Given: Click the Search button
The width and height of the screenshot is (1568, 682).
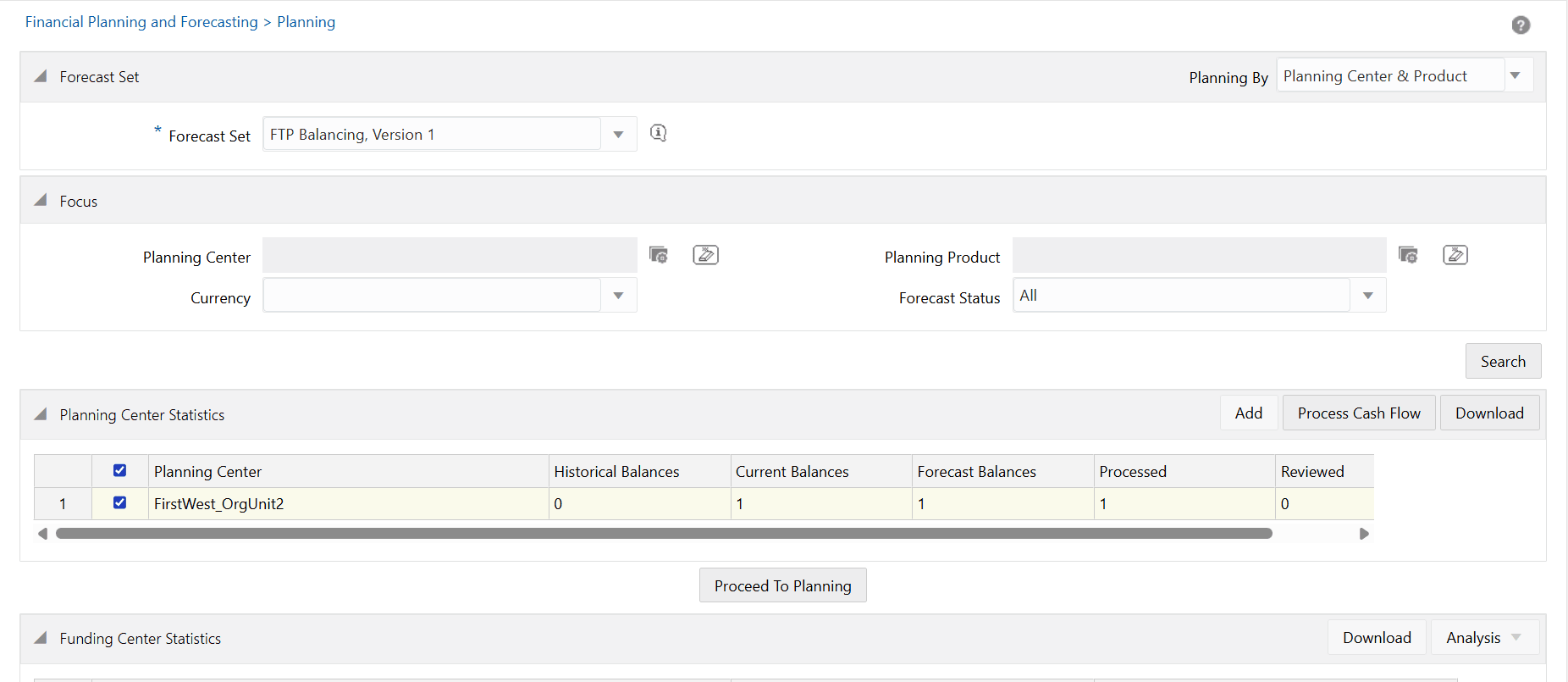Looking at the screenshot, I should (x=1503, y=362).
